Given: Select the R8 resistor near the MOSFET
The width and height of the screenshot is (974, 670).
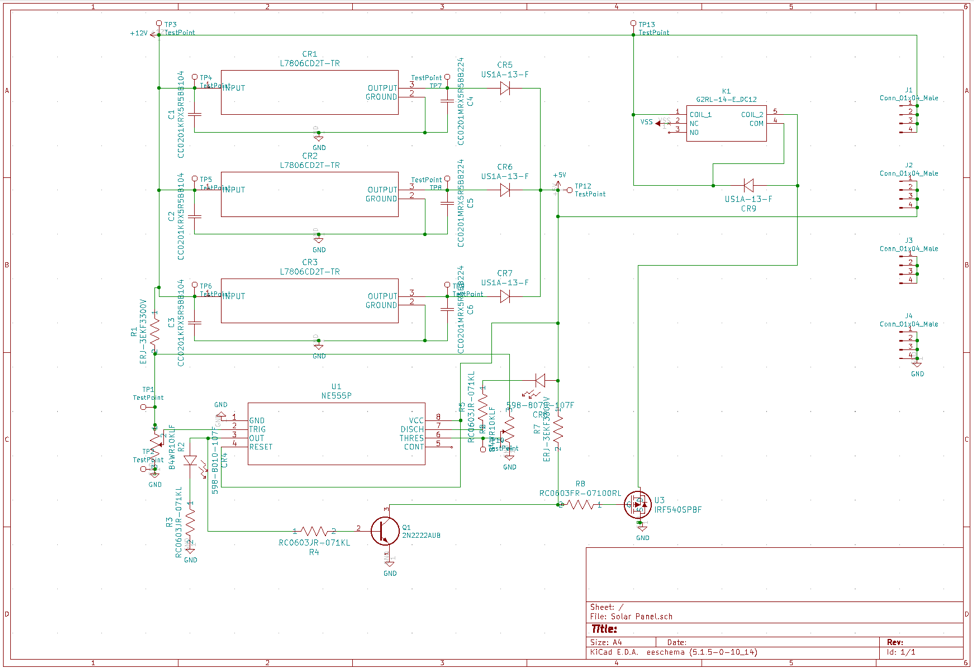Looking at the screenshot, I should (x=580, y=506).
